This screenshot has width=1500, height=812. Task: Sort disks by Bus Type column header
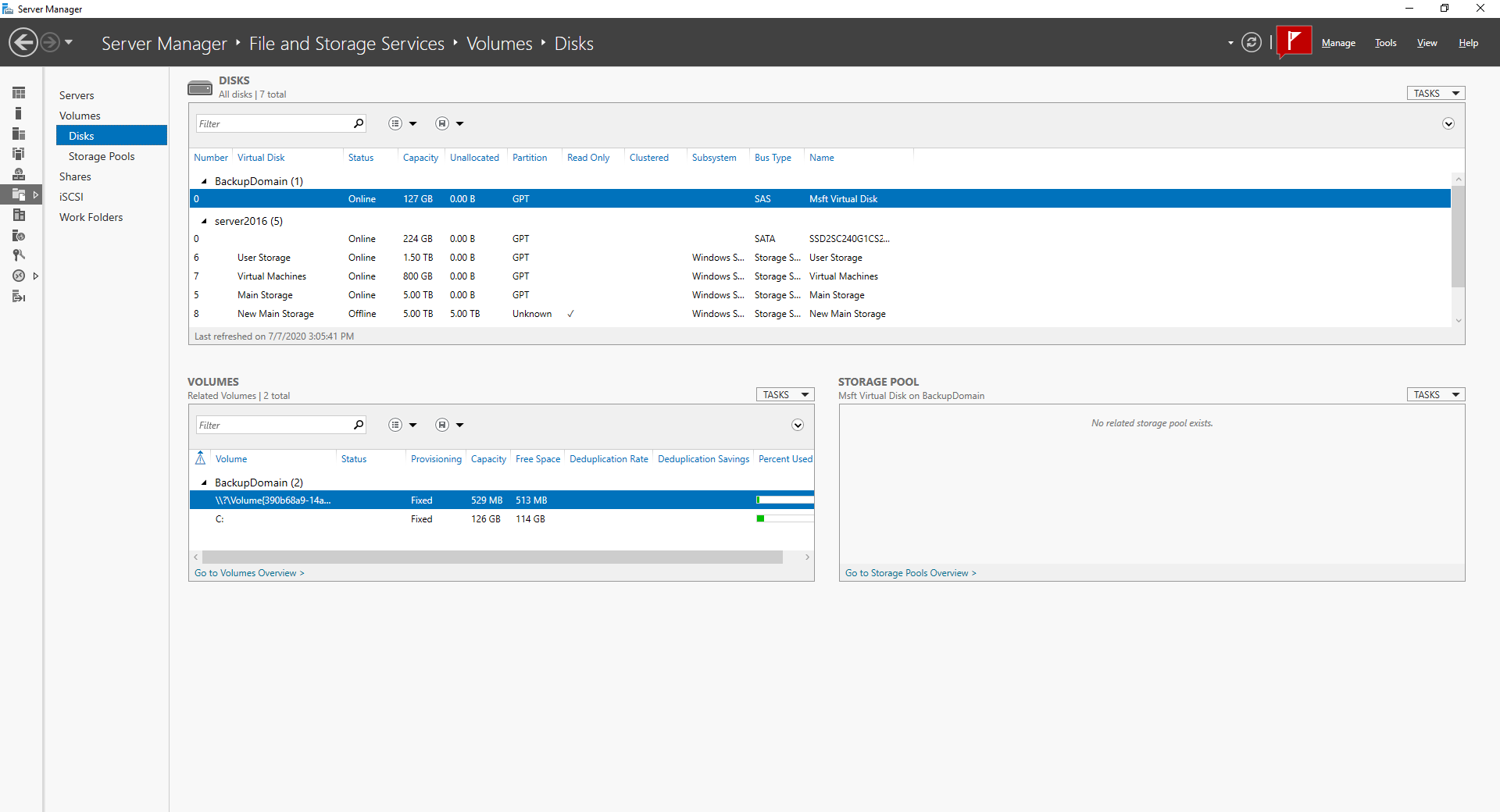pyautogui.click(x=773, y=158)
